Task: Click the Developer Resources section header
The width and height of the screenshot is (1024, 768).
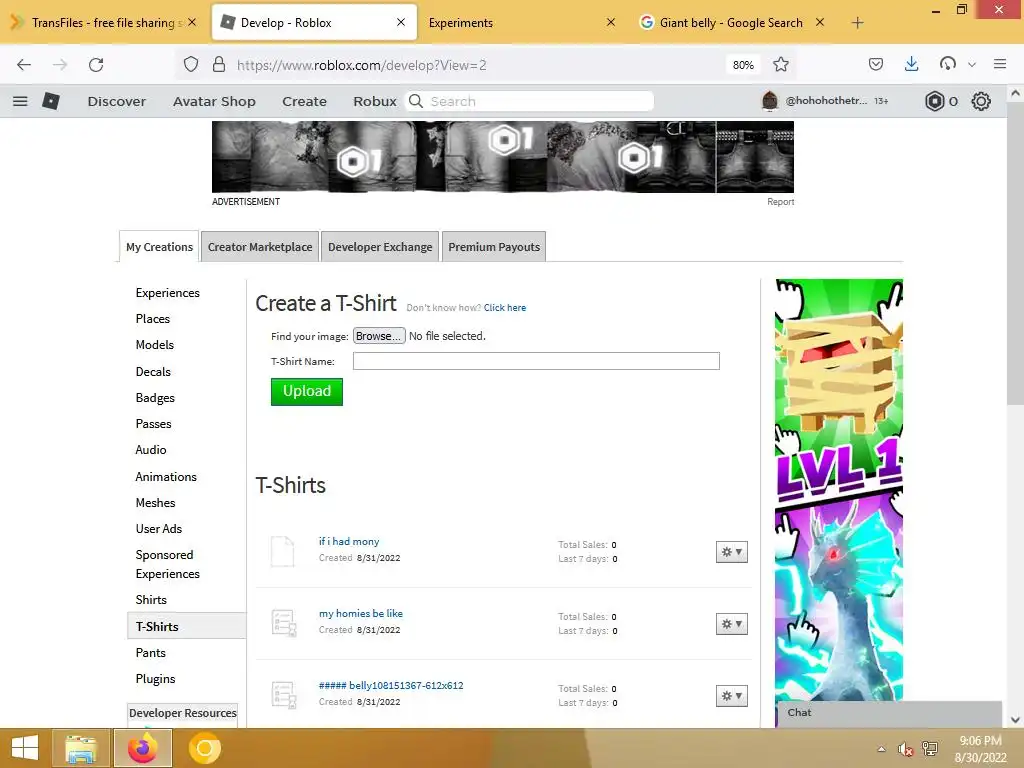Action: 182,713
